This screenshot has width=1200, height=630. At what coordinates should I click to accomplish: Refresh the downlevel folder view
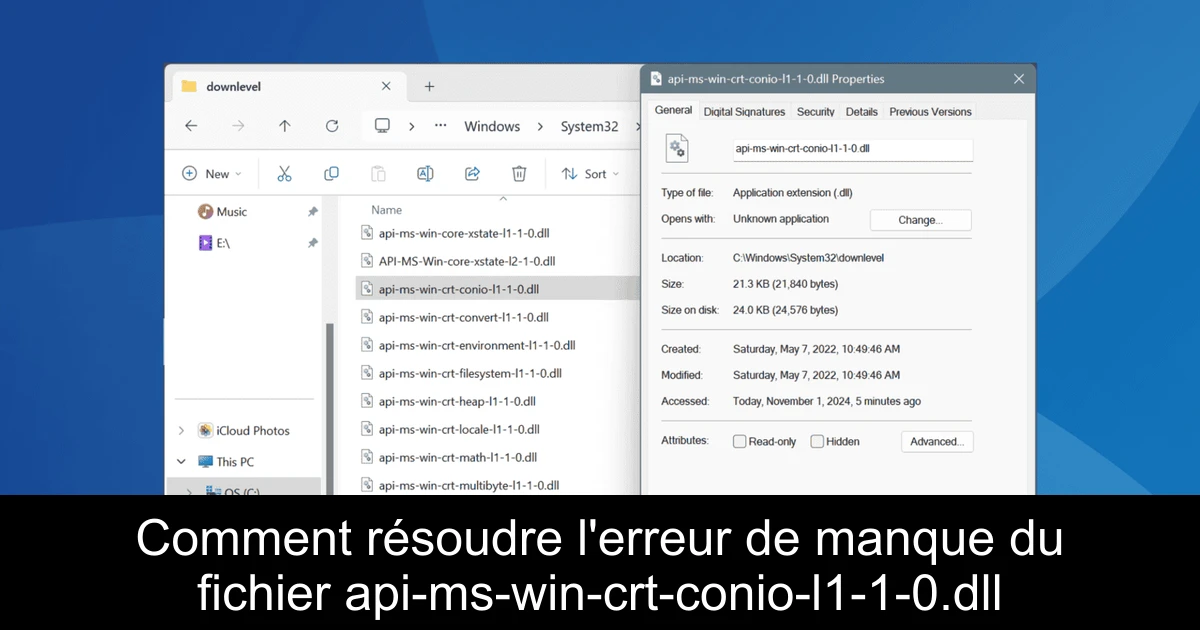pyautogui.click(x=332, y=126)
